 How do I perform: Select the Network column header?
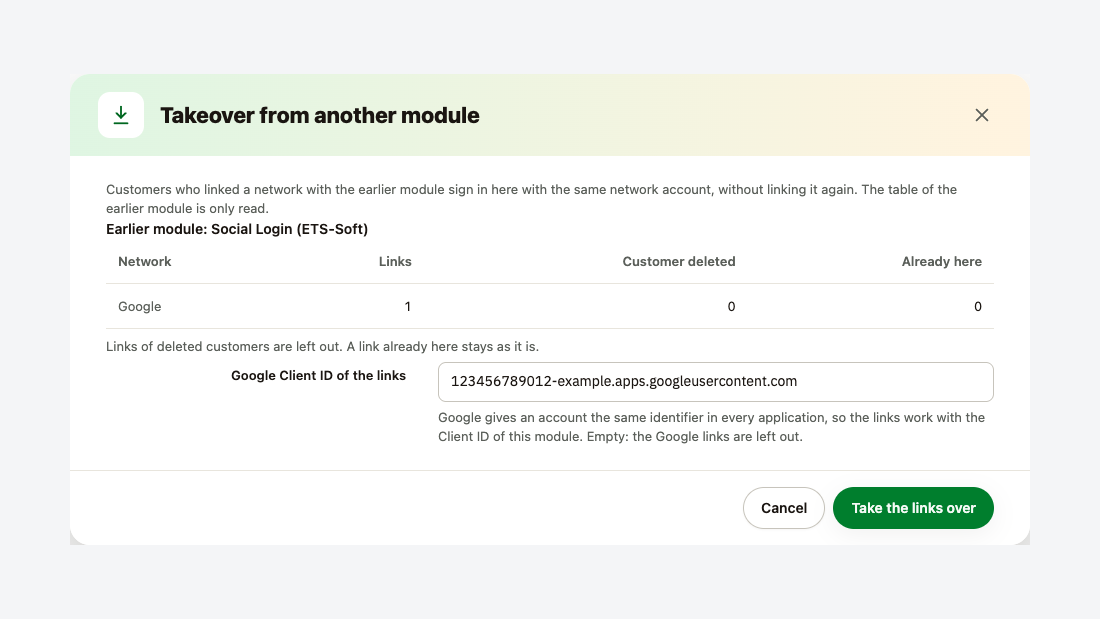145,262
